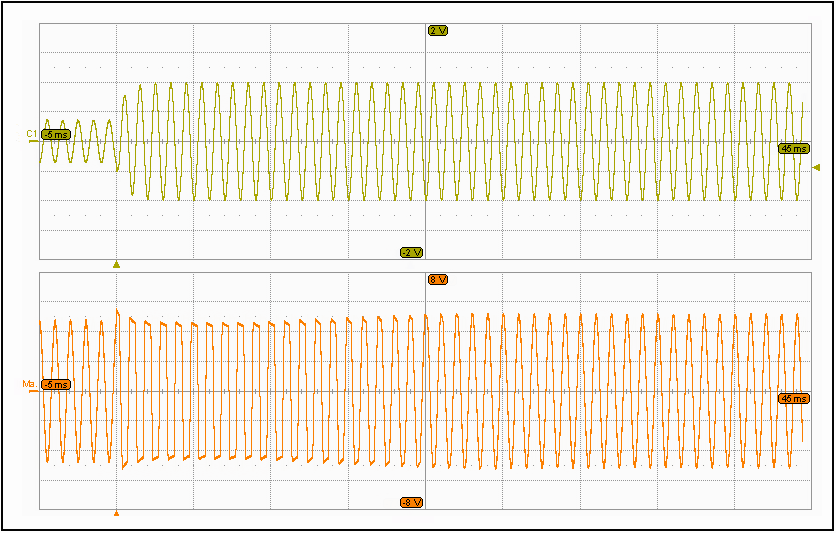This screenshot has height=533, width=836.
Task: Click the orange math waveform trace
Action: tap(600, 390)
